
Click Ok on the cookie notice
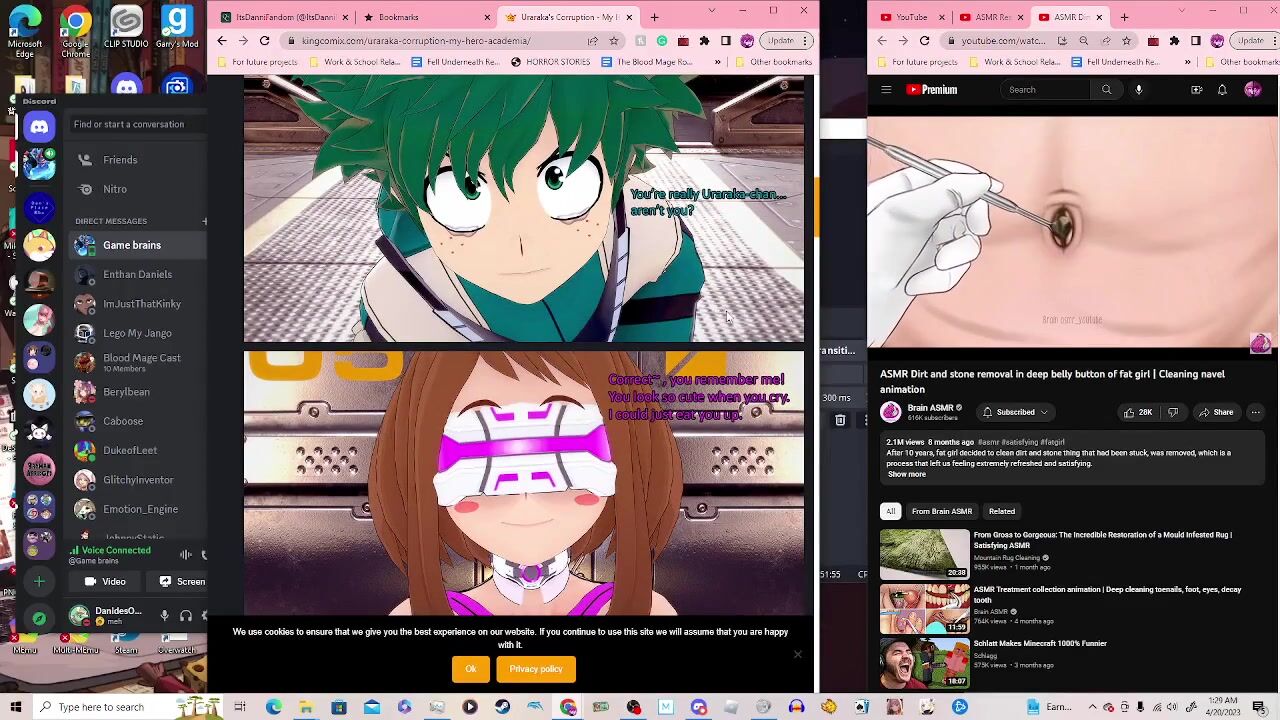pyautogui.click(x=470, y=669)
